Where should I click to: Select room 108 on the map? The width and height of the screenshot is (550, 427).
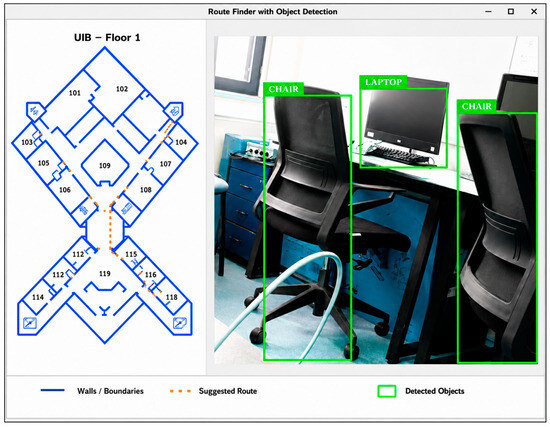[146, 190]
